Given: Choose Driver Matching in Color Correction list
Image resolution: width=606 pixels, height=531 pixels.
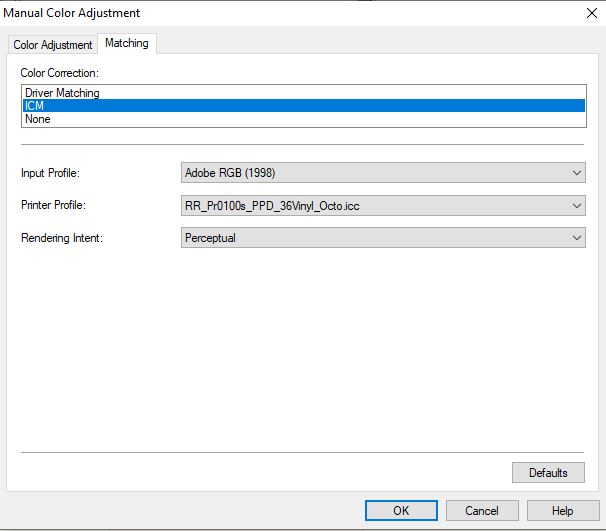Looking at the screenshot, I should click(x=62, y=93).
